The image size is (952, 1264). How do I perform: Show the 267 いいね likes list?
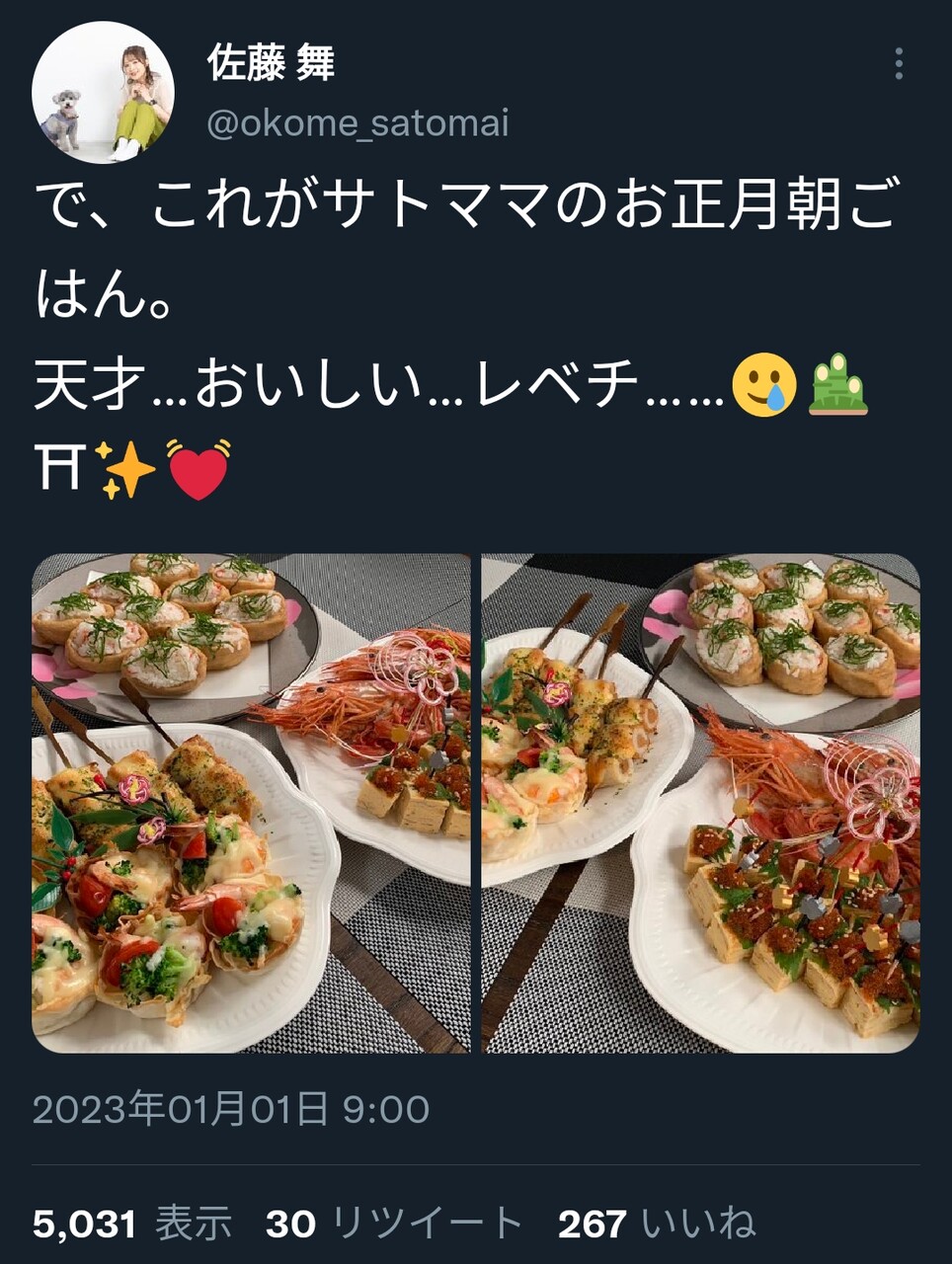pyautogui.click(x=657, y=1224)
